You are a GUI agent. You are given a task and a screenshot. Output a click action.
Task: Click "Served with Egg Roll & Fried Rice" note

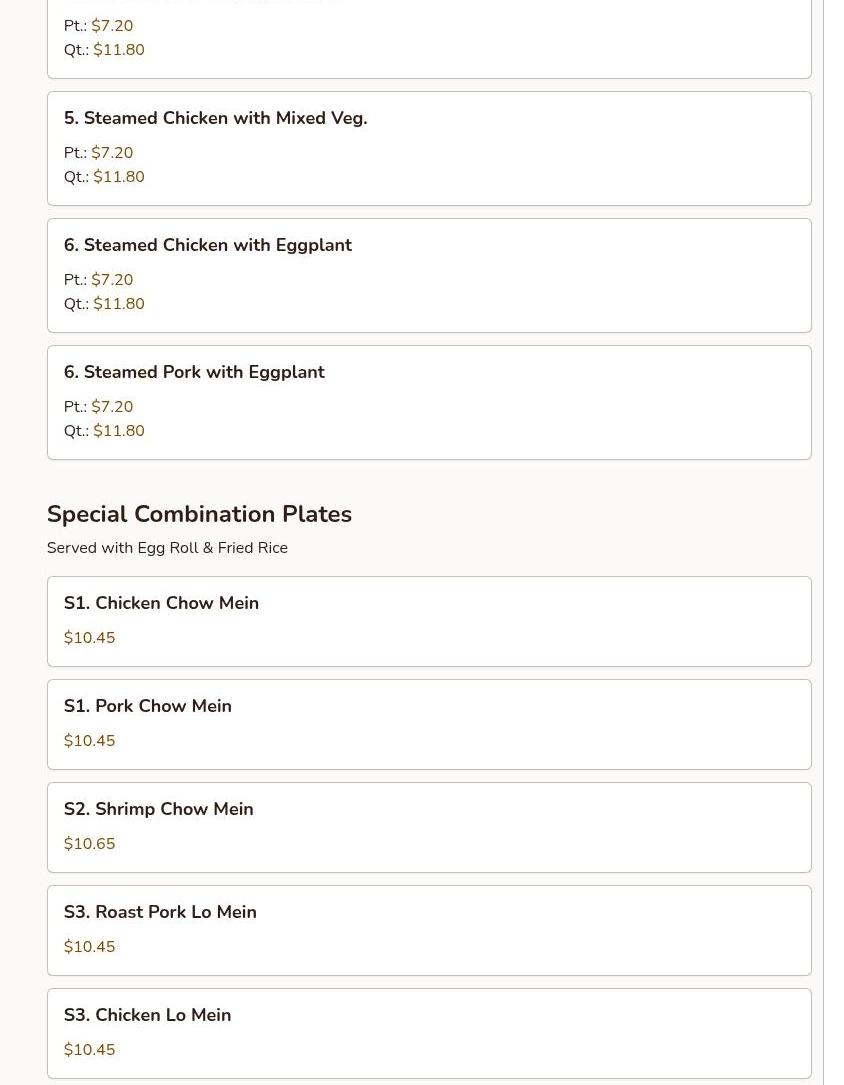coord(167,548)
